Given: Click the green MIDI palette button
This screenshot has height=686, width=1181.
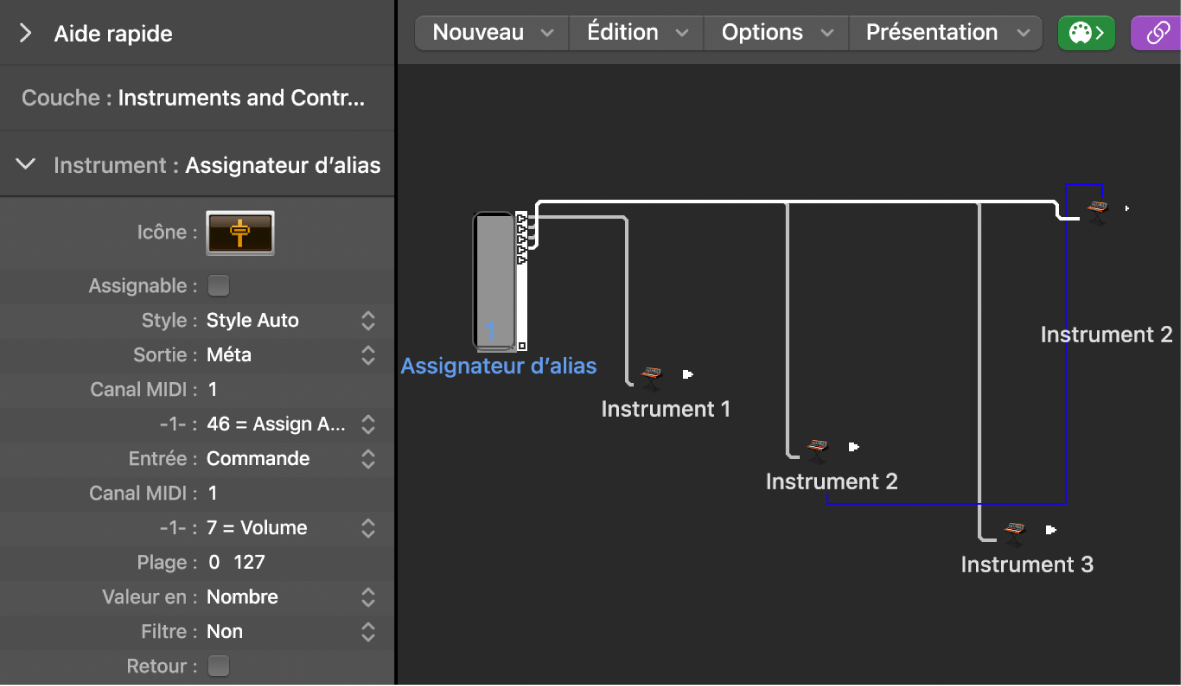Looking at the screenshot, I should (x=1086, y=33).
